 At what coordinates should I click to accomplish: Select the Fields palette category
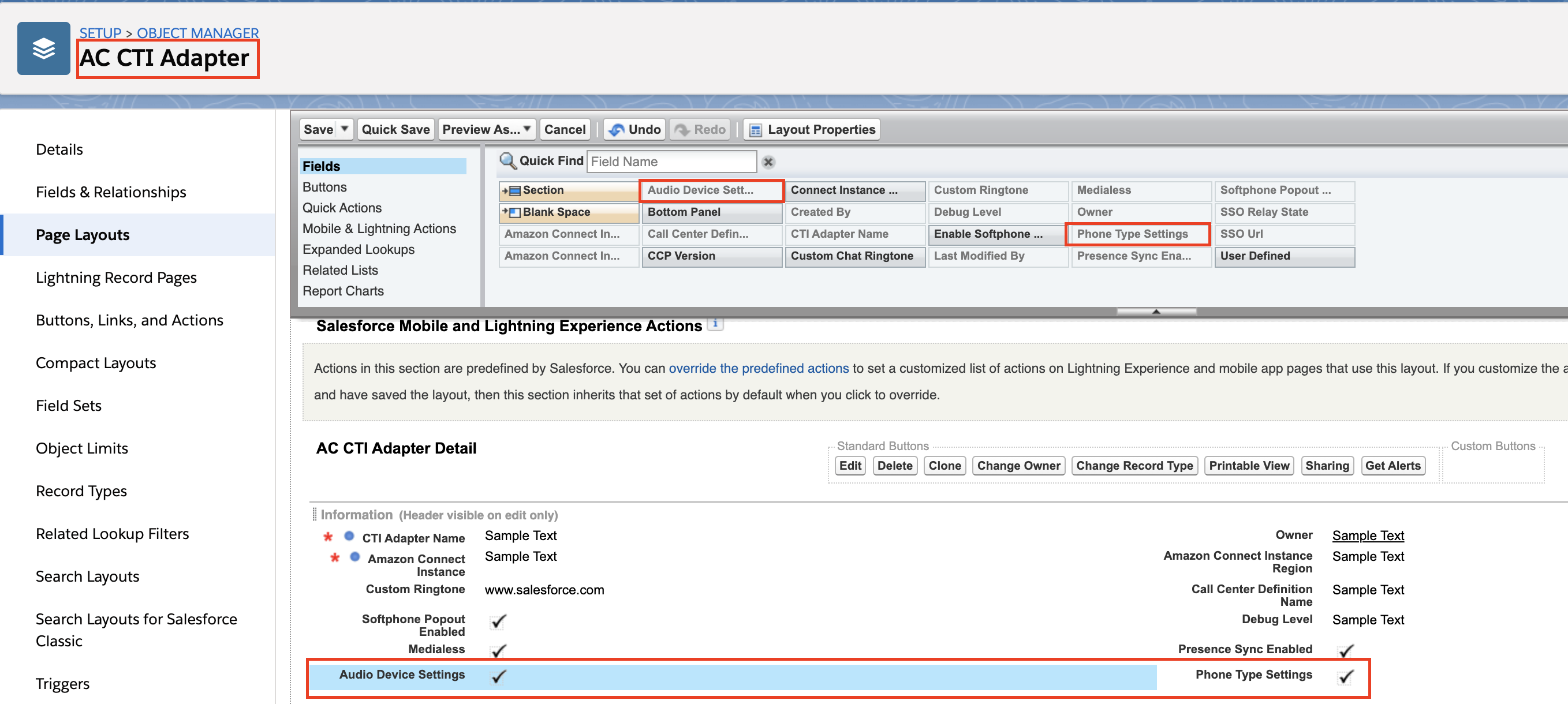383,166
